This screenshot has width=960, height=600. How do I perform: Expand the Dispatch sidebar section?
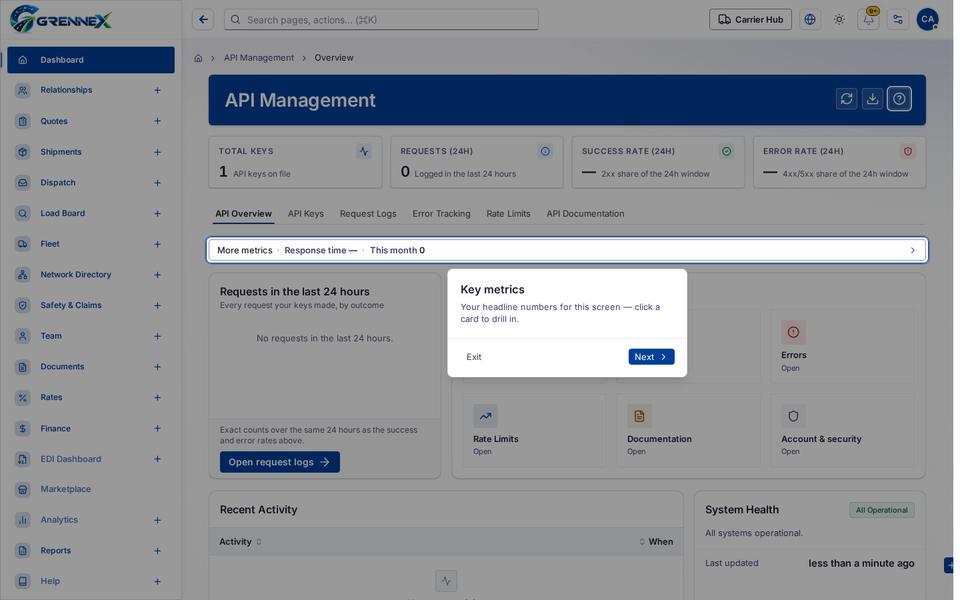[x=157, y=182]
